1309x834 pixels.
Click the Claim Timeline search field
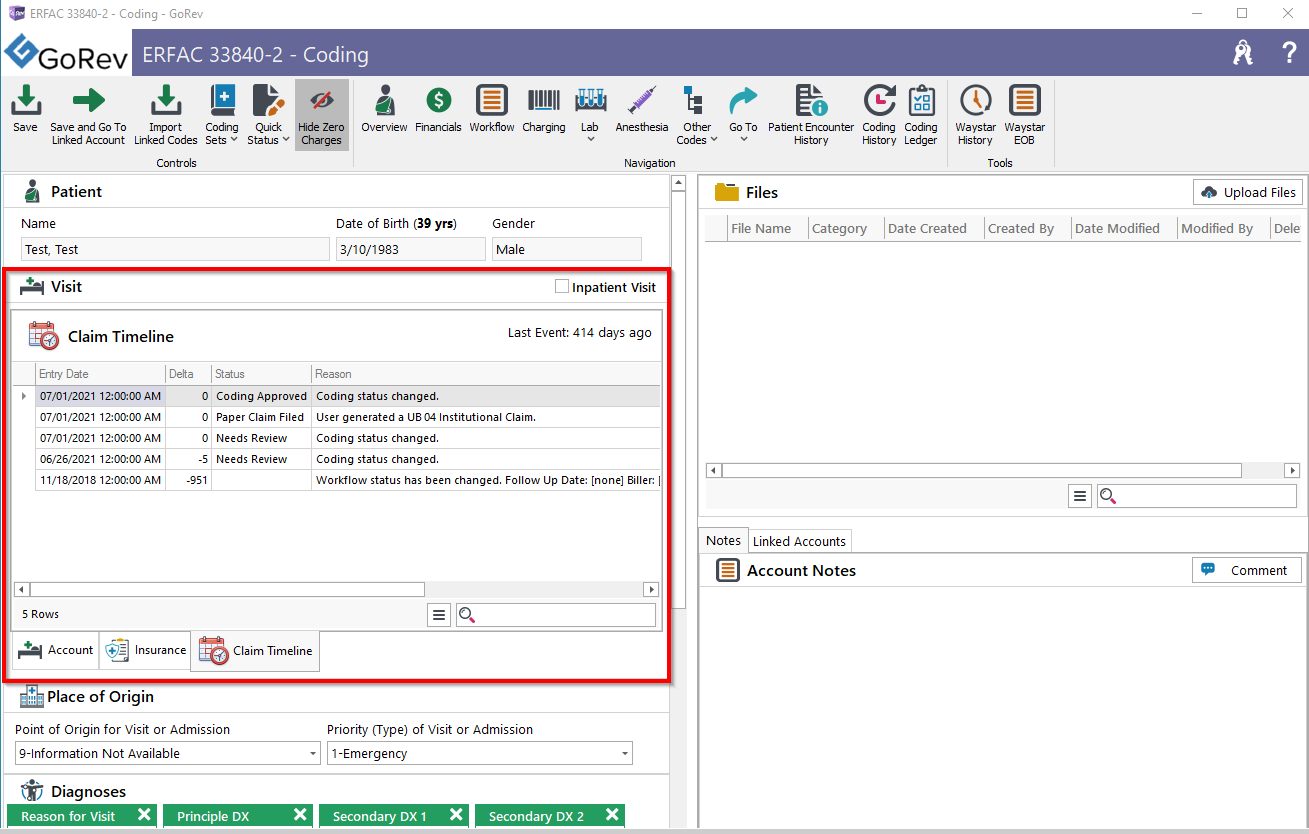click(x=556, y=615)
